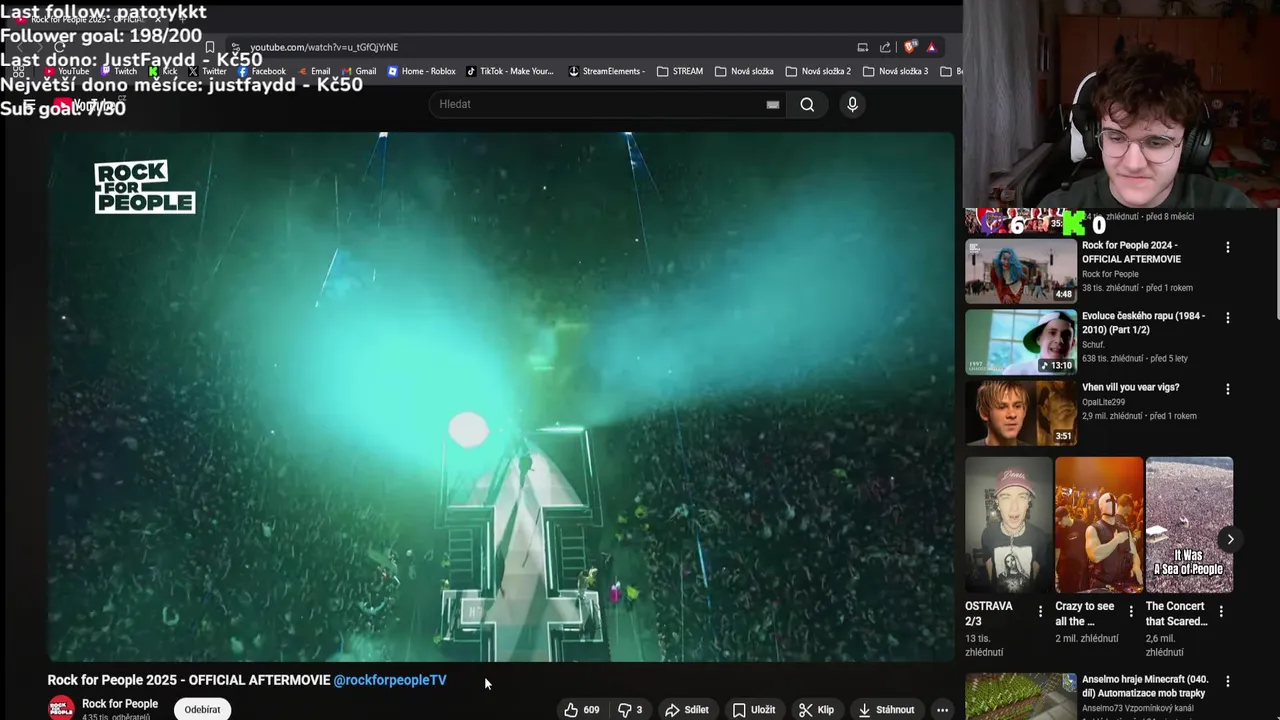1280x720 pixels.
Task: Expand the STREAM bookmarks folder
Action: (680, 71)
